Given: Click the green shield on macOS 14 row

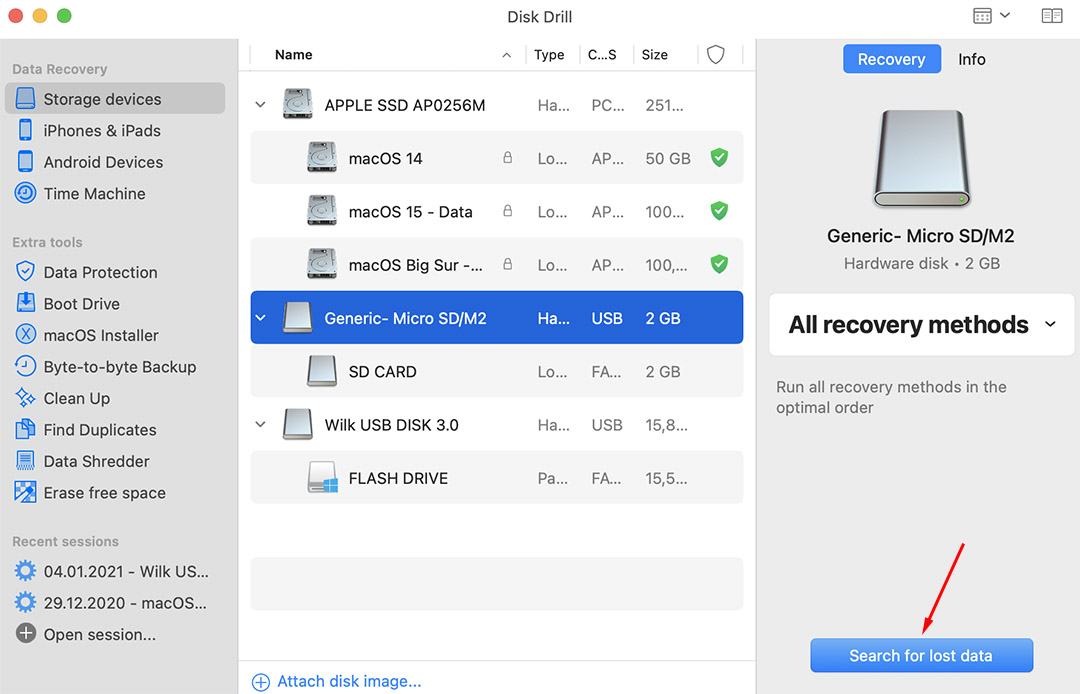Looking at the screenshot, I should pyautogui.click(x=719, y=158).
